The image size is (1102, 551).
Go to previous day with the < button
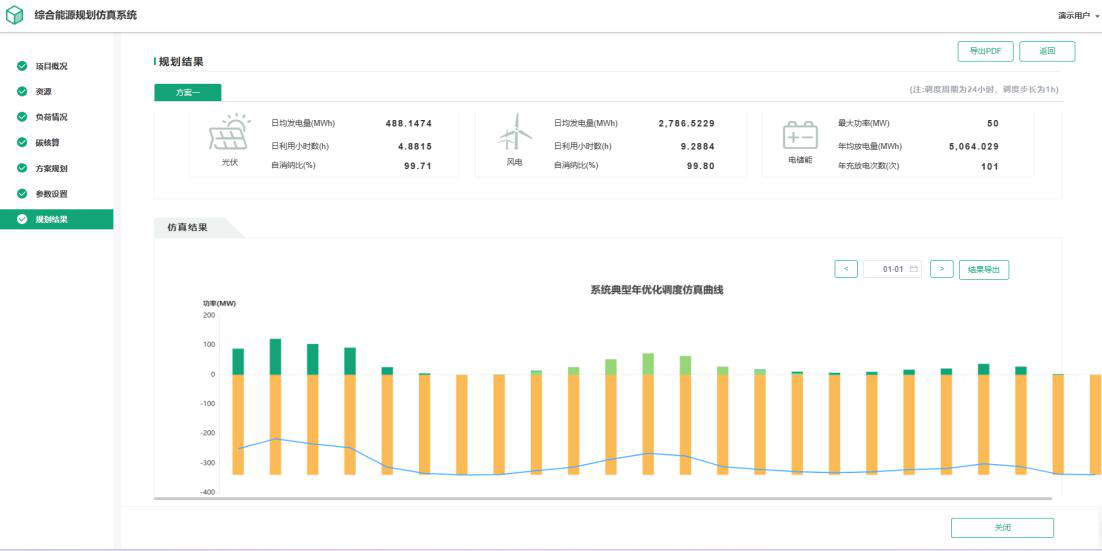point(845,269)
